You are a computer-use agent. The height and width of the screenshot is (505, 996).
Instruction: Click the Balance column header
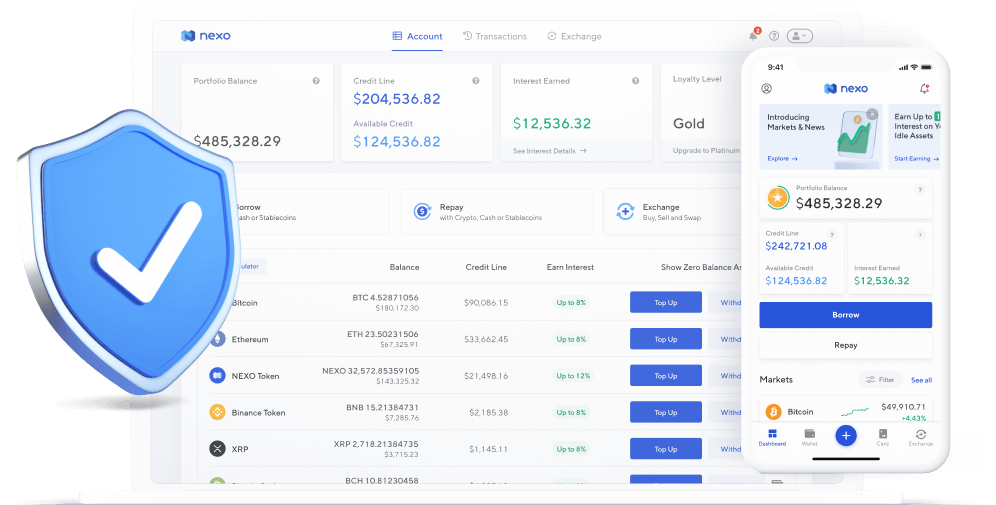tap(404, 267)
